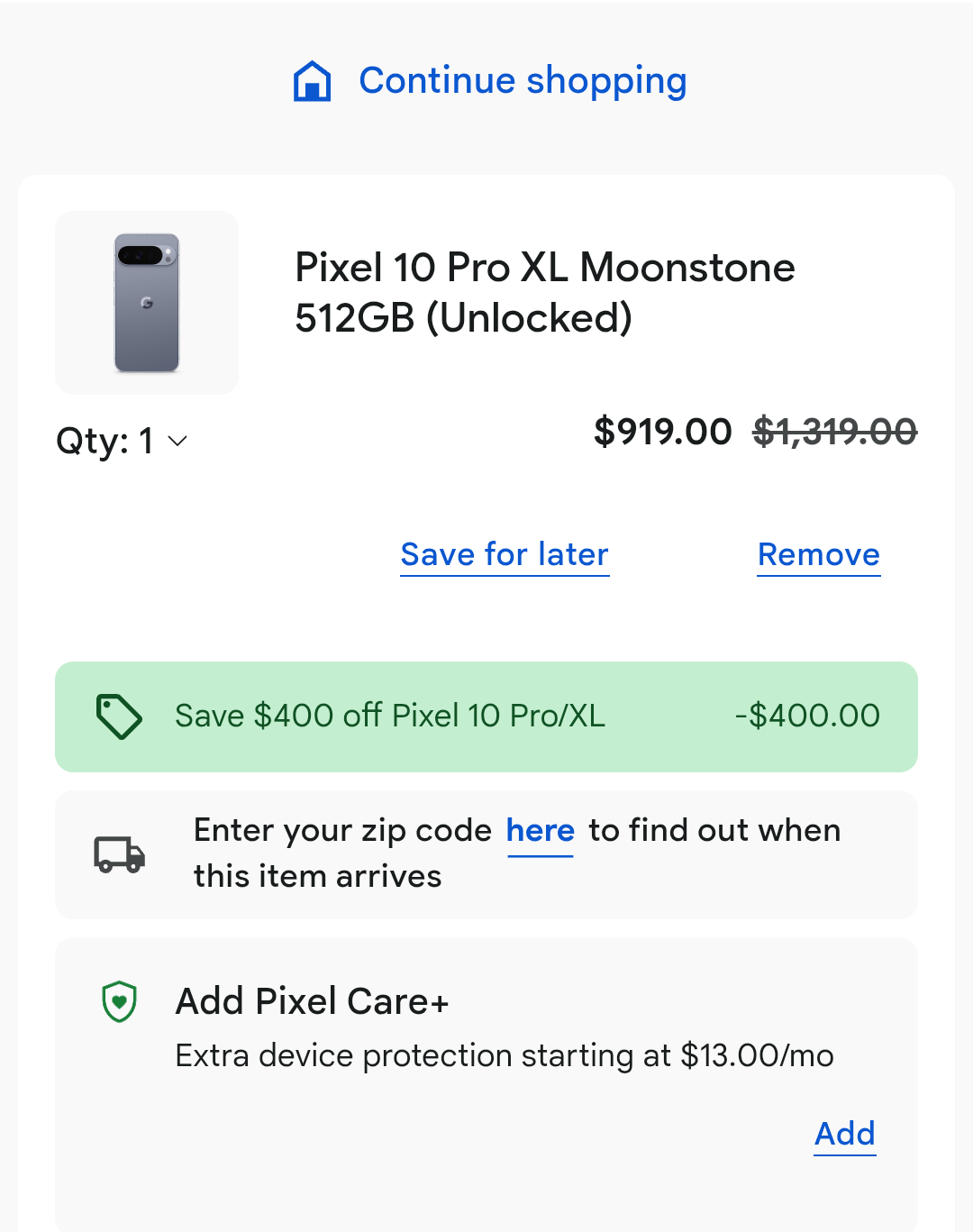Screen dimensions: 973x1232
Task: Add Pixel Care+ via the Add link
Action: pos(844,1134)
